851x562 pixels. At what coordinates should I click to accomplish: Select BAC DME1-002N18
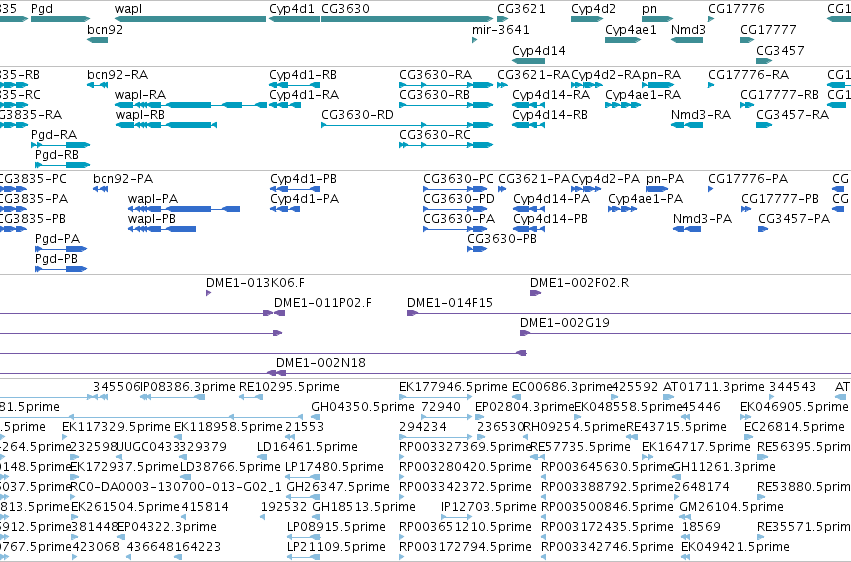coord(321,363)
